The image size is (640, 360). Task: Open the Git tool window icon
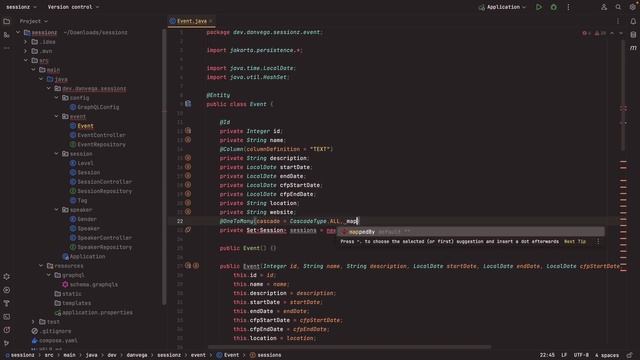click(7, 343)
